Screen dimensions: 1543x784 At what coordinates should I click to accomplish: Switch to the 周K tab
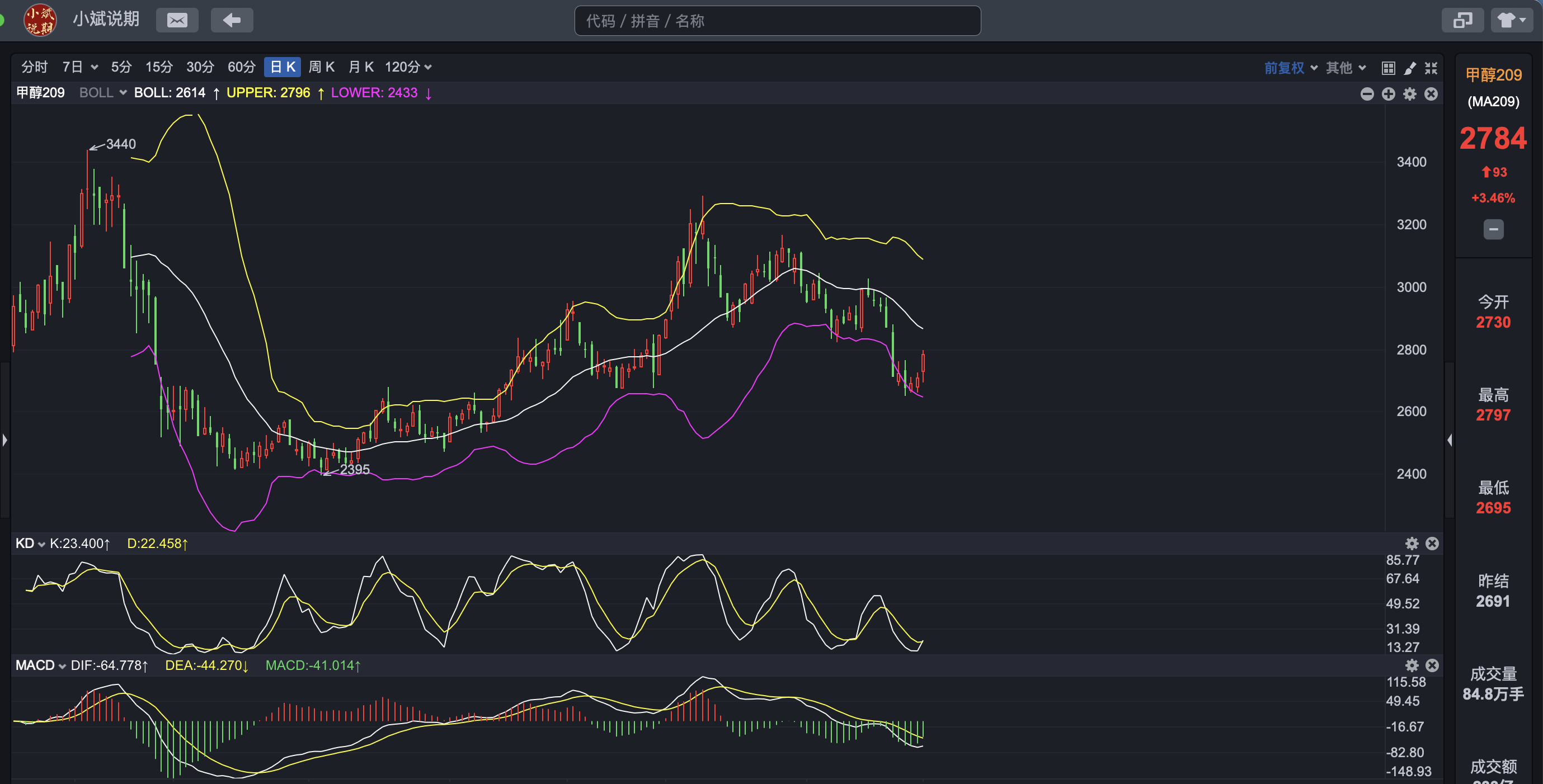[x=322, y=67]
